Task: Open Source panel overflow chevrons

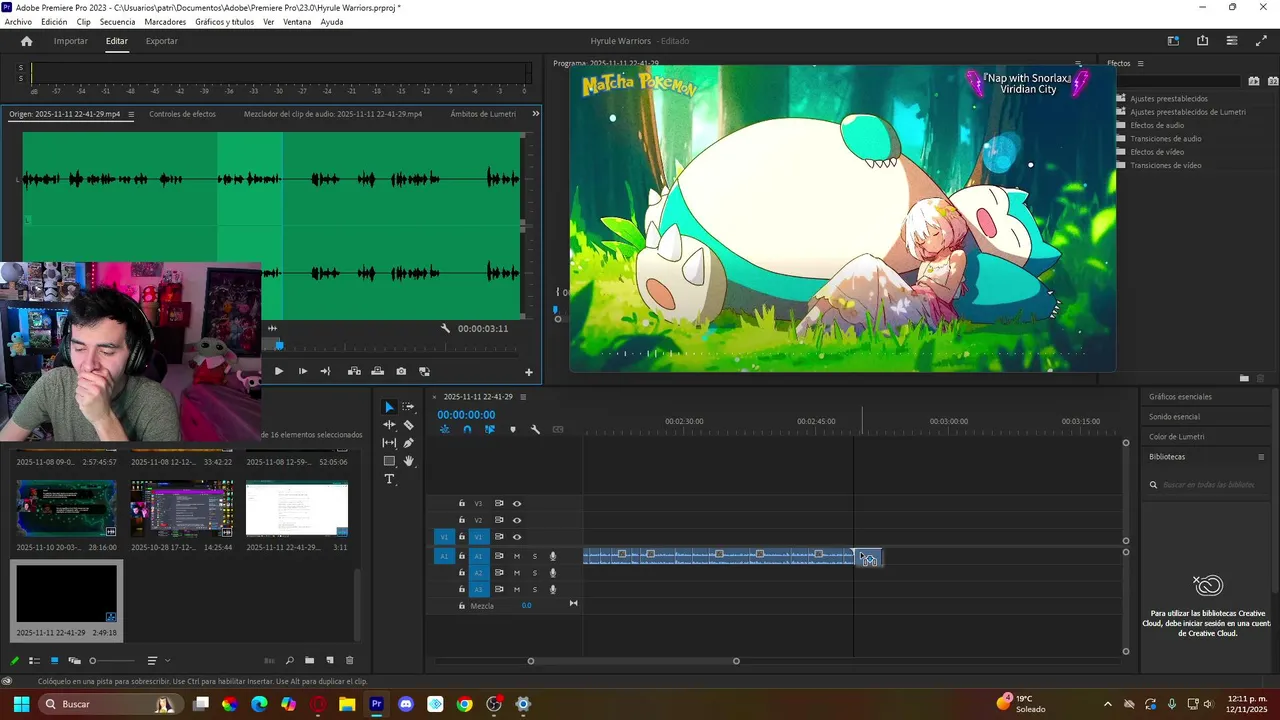Action: pos(535,114)
